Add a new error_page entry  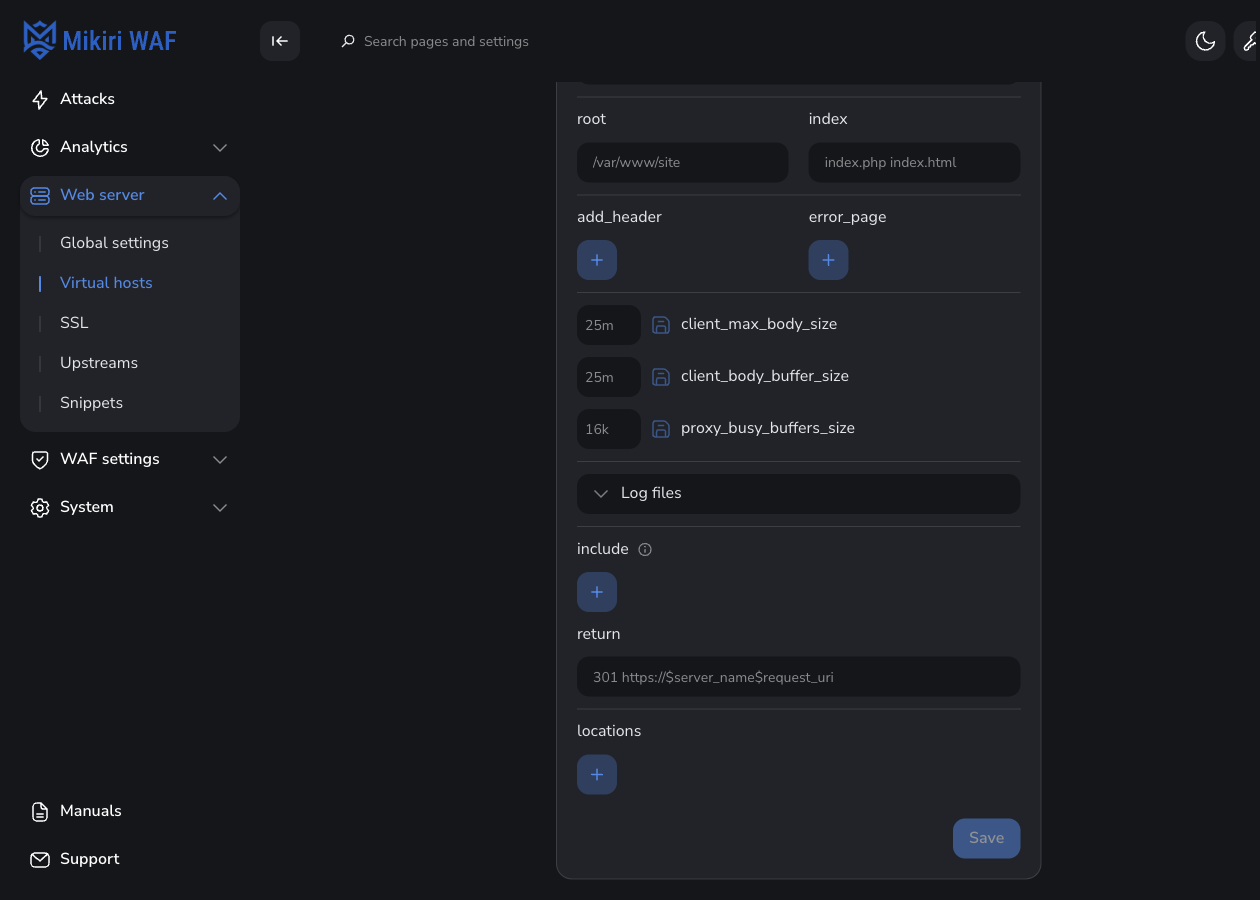click(x=829, y=260)
